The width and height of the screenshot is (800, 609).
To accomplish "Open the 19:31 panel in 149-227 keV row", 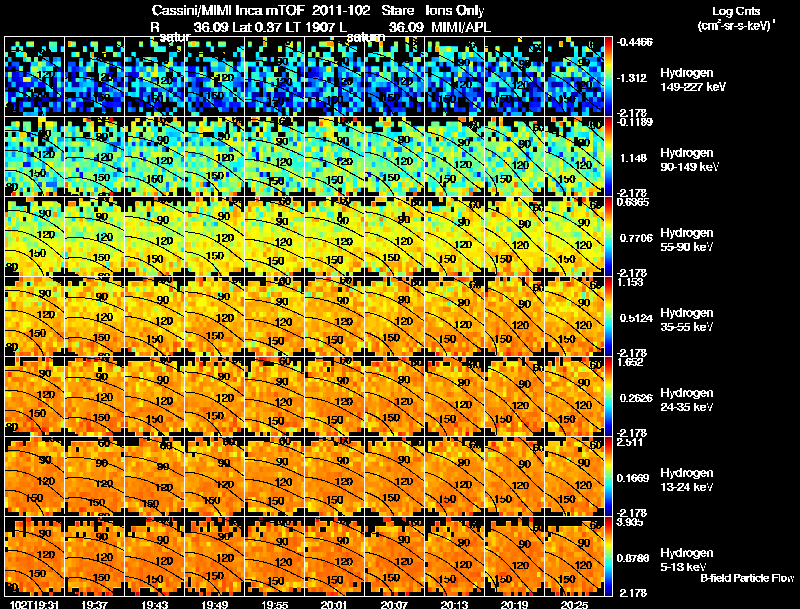I will (34, 76).
